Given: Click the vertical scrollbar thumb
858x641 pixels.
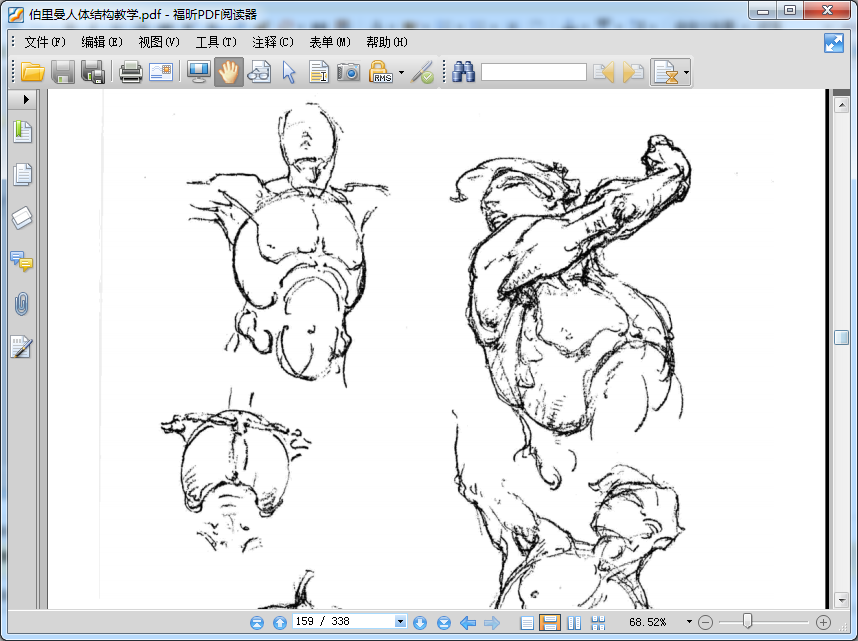Looking at the screenshot, I should [x=842, y=337].
